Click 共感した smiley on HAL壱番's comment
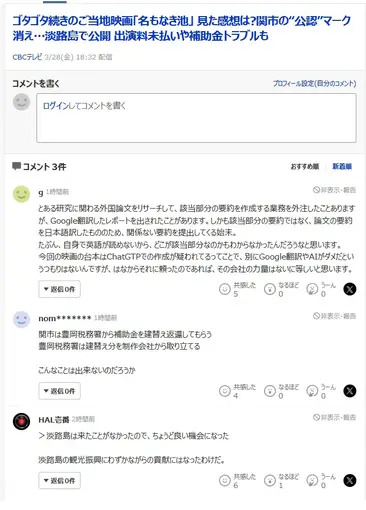366x510 pixels. coord(225,481)
